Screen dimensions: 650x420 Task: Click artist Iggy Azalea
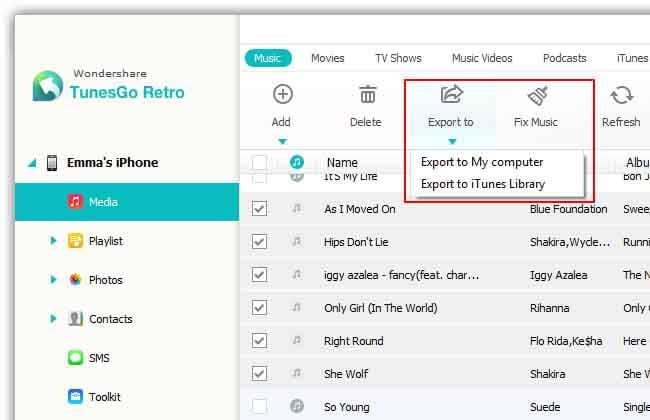558,275
